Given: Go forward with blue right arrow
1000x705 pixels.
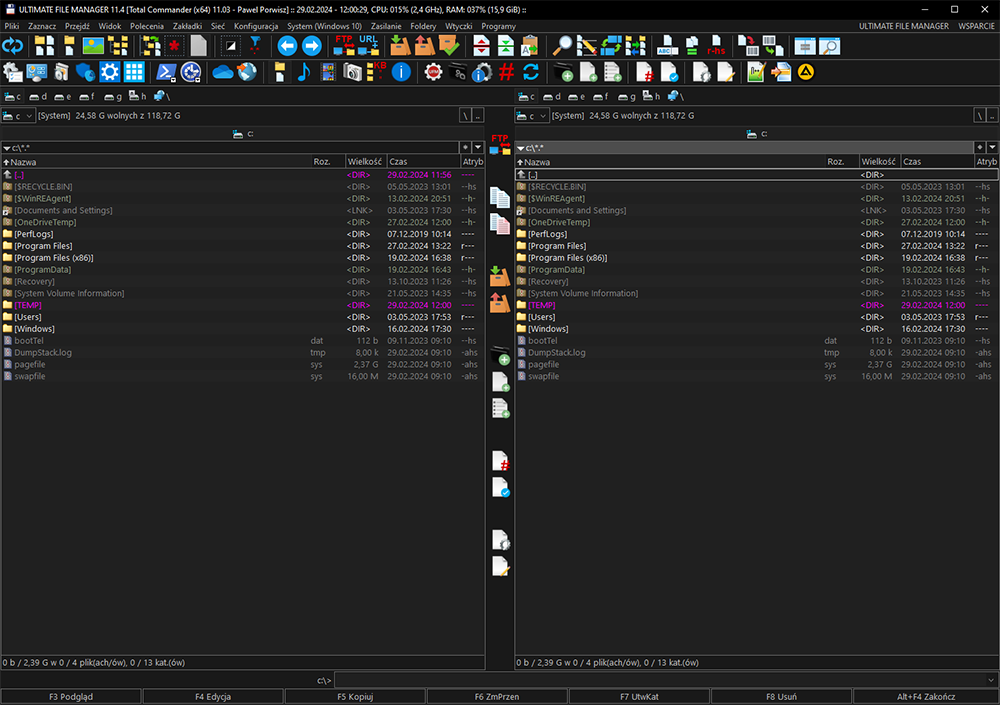Looking at the screenshot, I should point(312,46).
